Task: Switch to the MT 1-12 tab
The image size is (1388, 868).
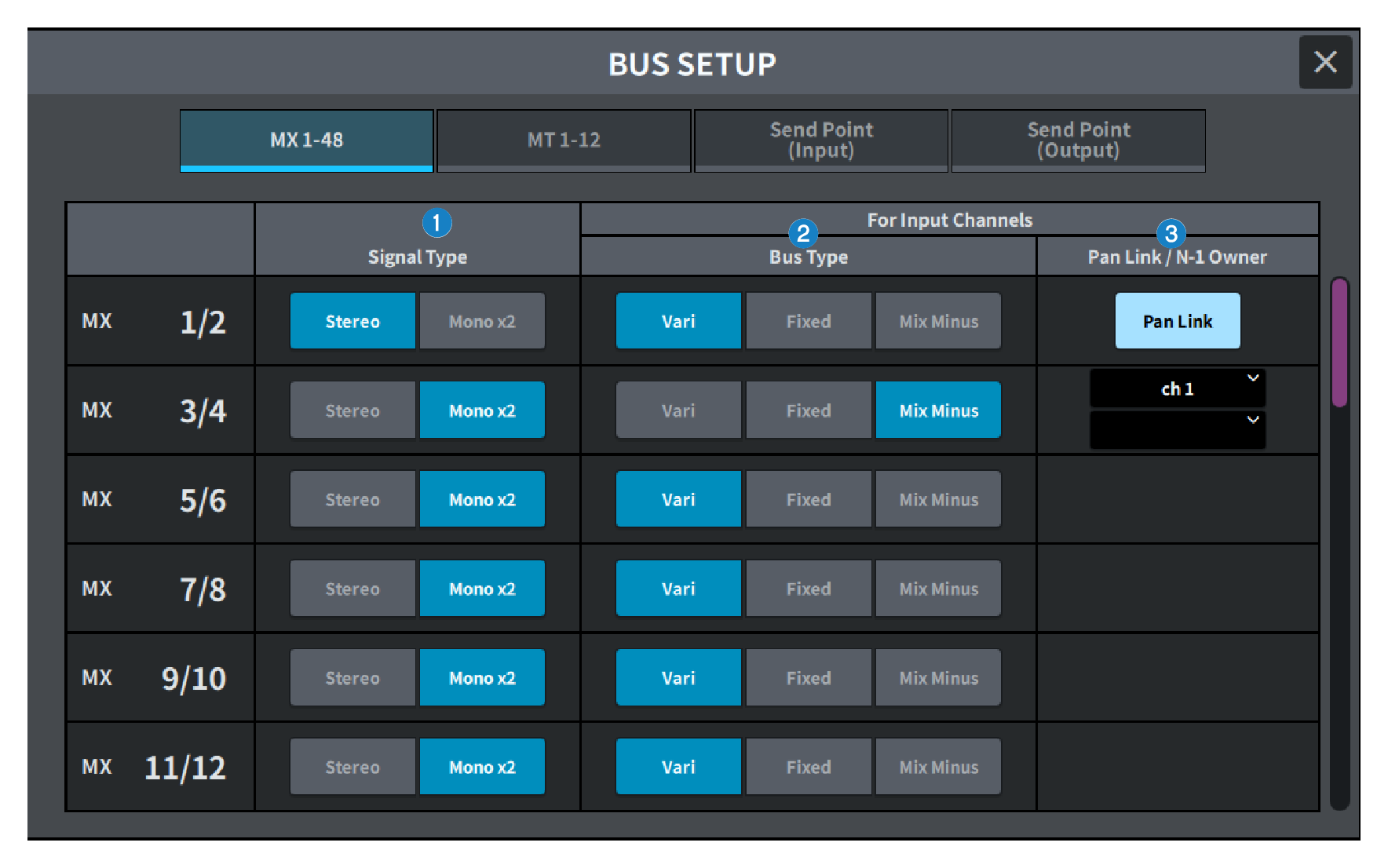Action: click(x=563, y=140)
